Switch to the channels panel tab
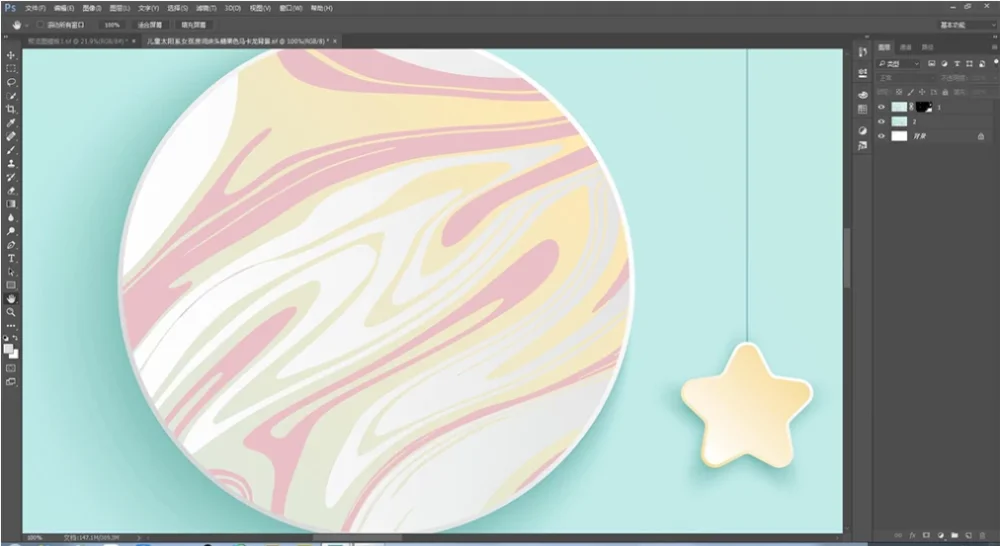Screen dimensions: 1000x546 coord(906,47)
